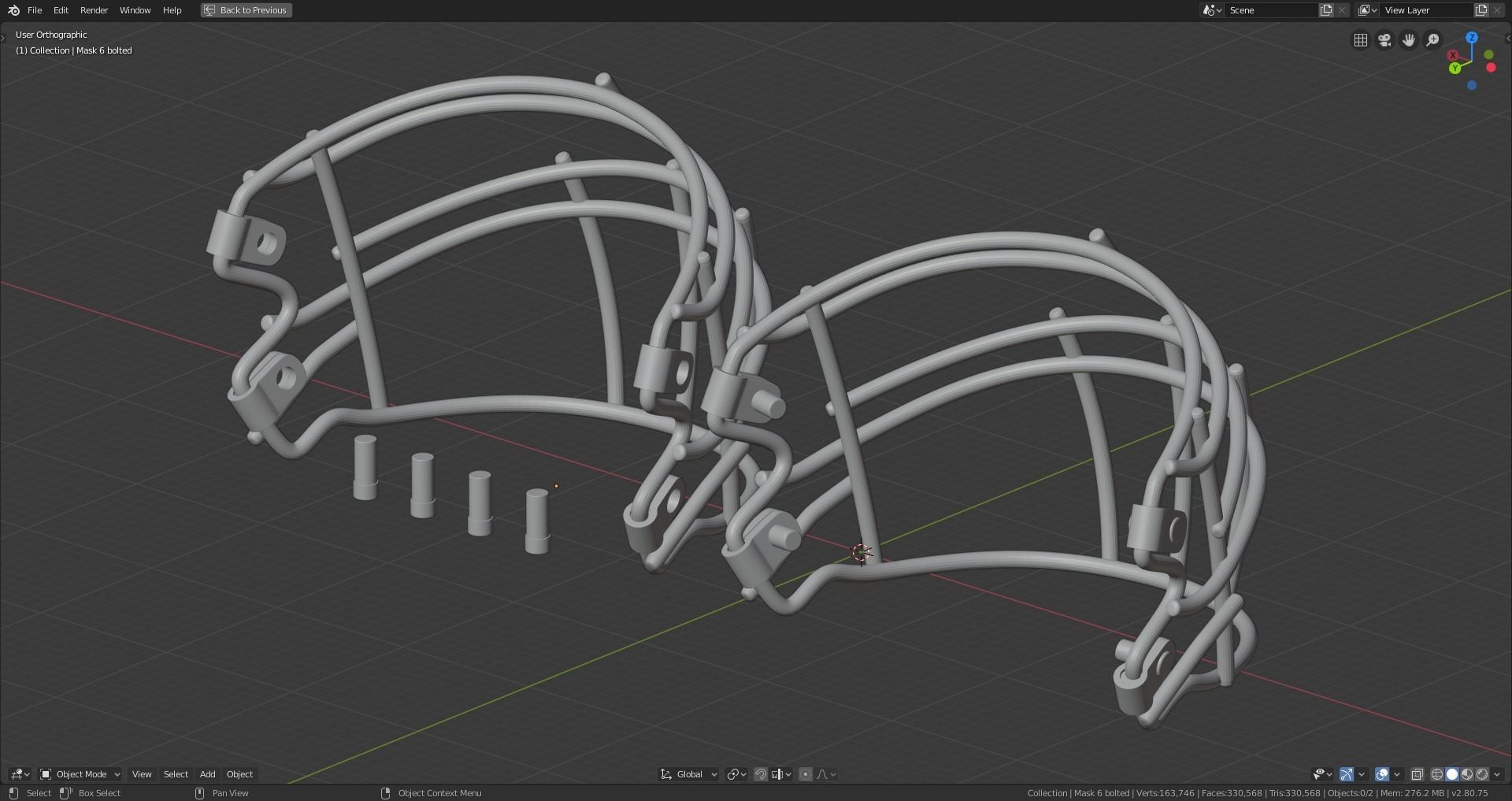Switch to rendered shading
Screen dimensions: 1512x801
1482,774
